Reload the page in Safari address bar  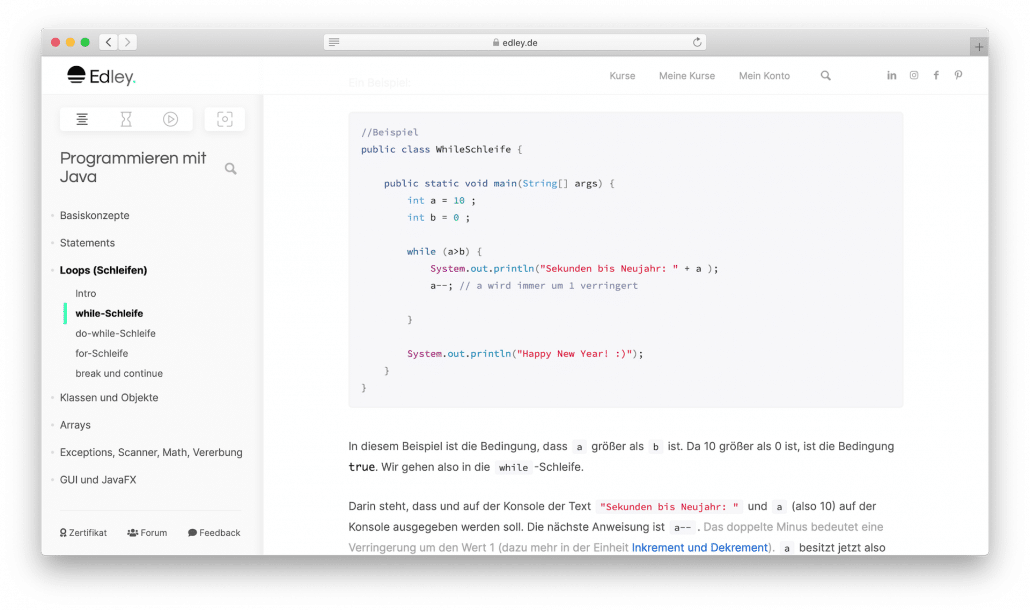pyautogui.click(x=697, y=42)
